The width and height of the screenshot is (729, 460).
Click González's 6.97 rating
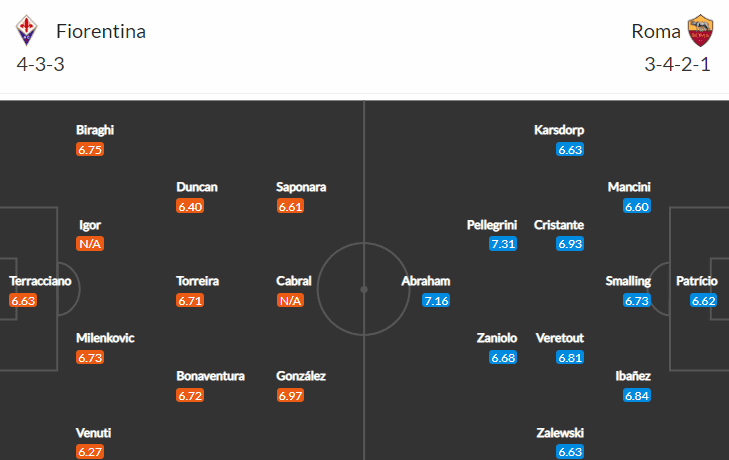click(x=291, y=396)
